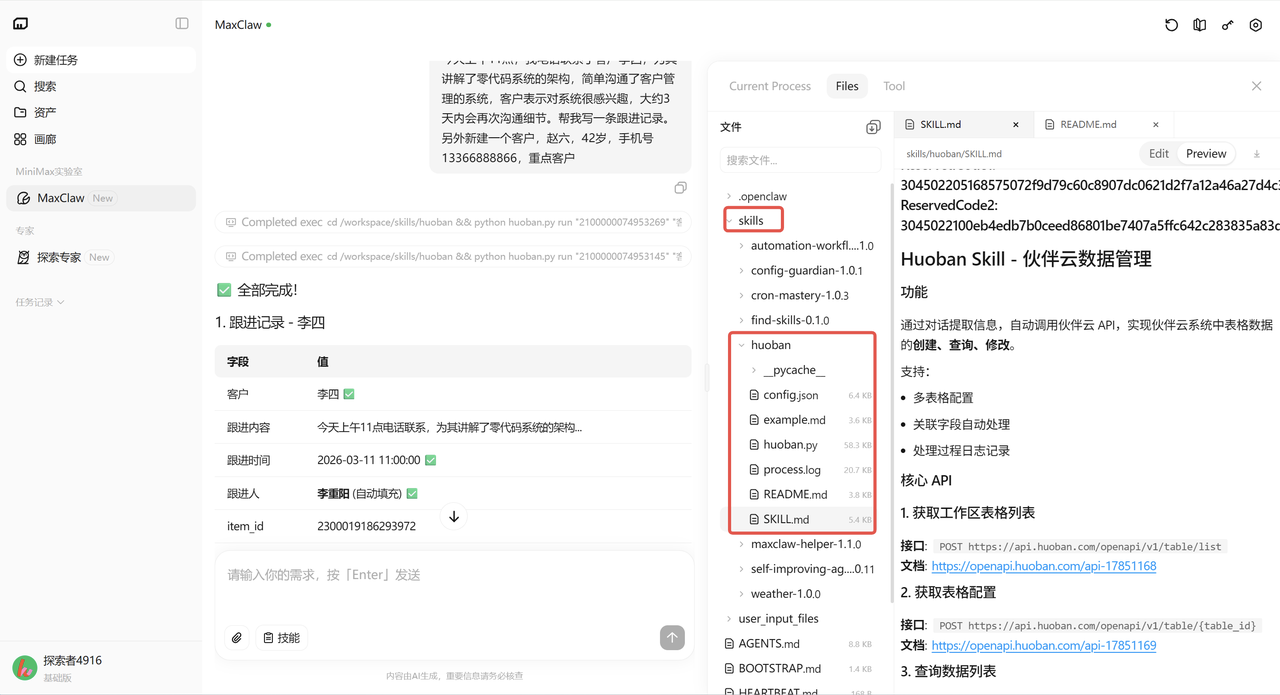
Task: Expand the 任务记录 dropdown
Action: pos(40,302)
